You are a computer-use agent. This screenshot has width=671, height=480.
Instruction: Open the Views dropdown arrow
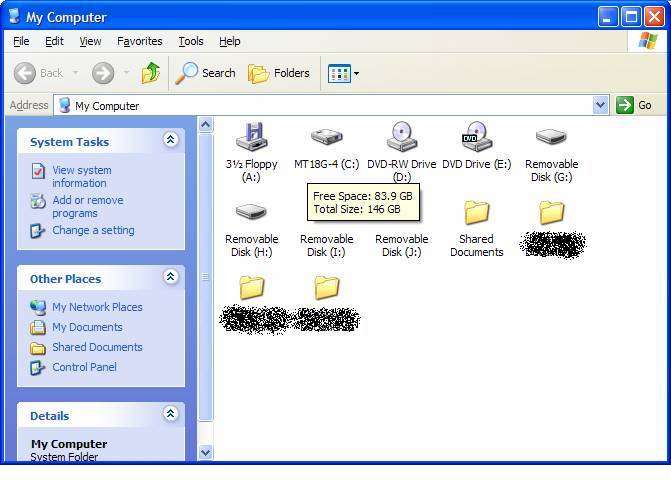click(356, 74)
